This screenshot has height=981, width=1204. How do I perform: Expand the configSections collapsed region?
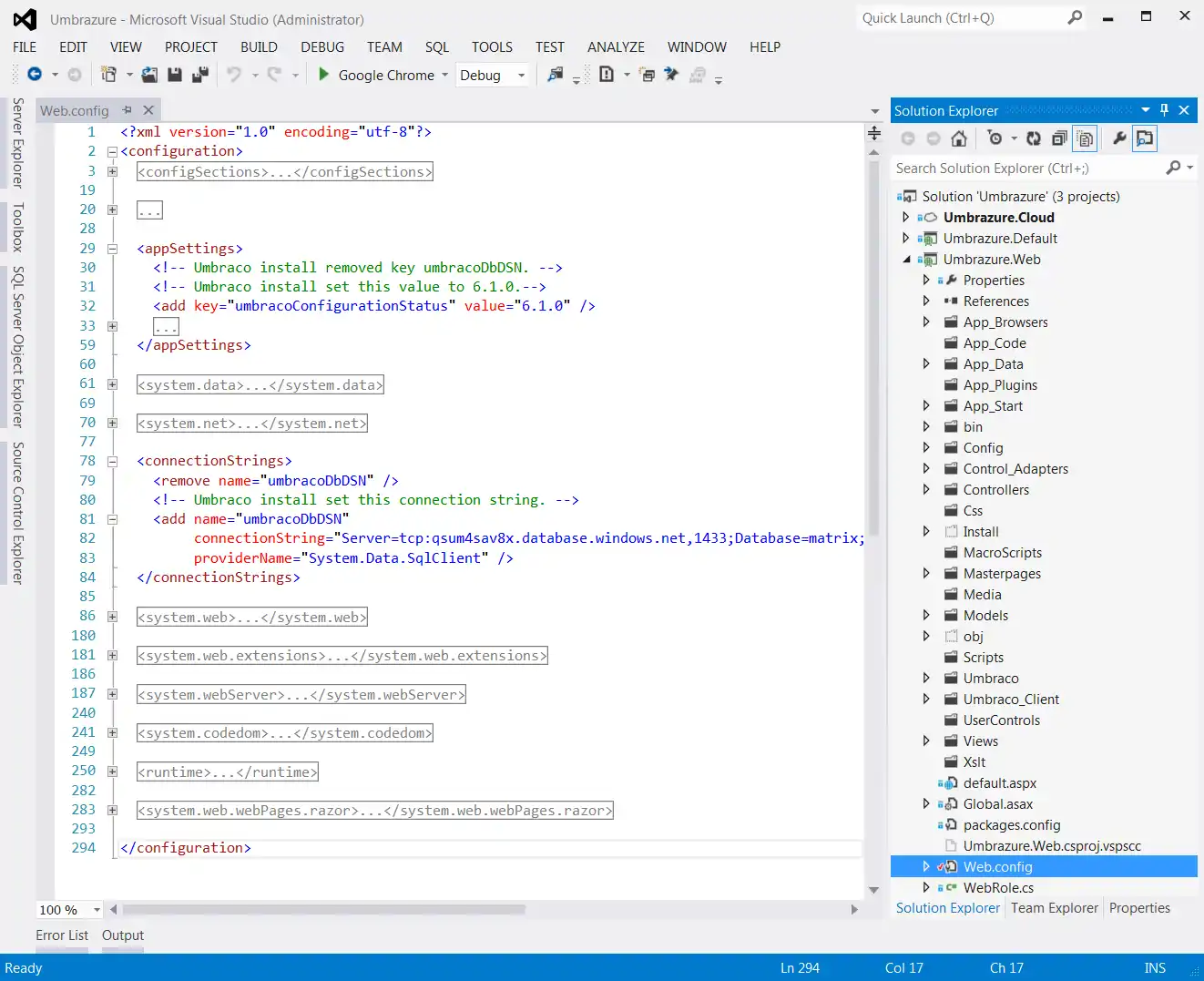click(113, 171)
